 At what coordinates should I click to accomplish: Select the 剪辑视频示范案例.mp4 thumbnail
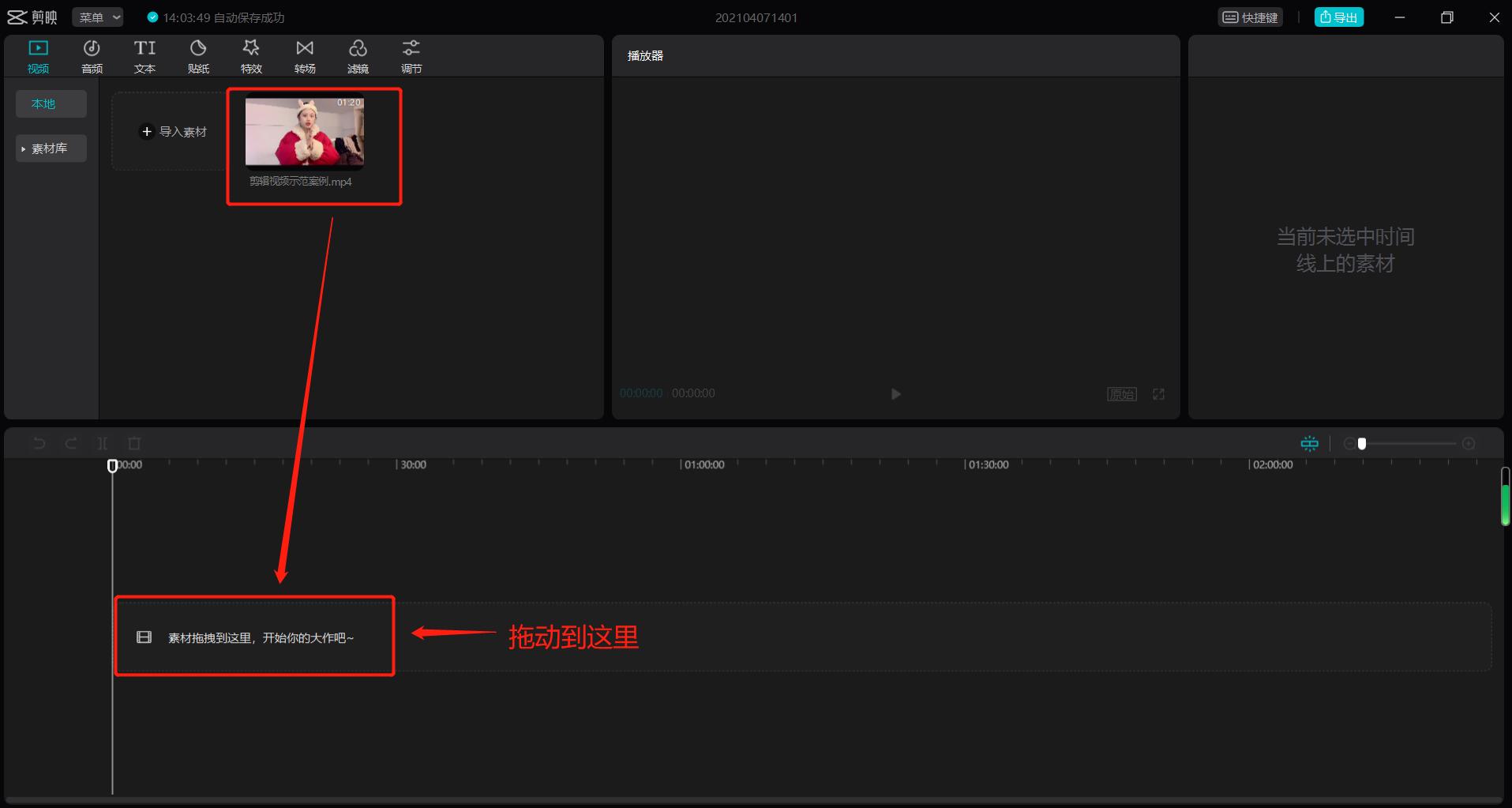305,132
